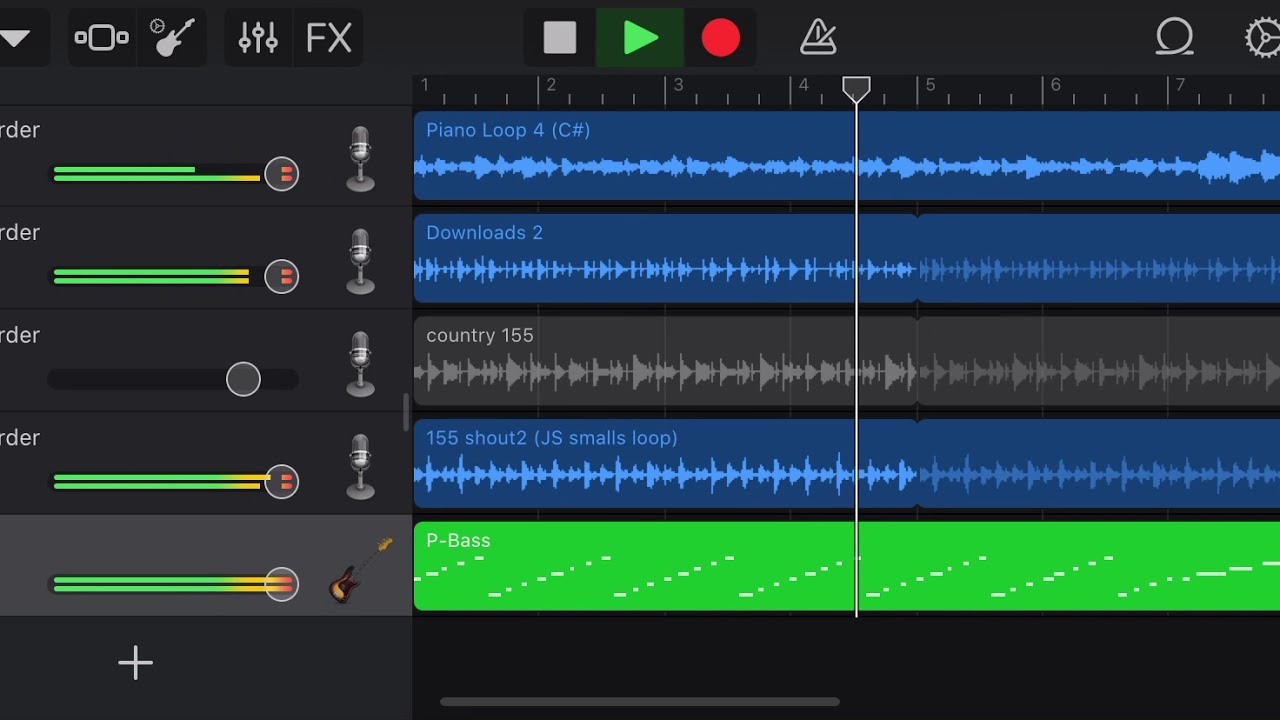Open the Smart Guitar instrument browser icon

click(x=172, y=38)
